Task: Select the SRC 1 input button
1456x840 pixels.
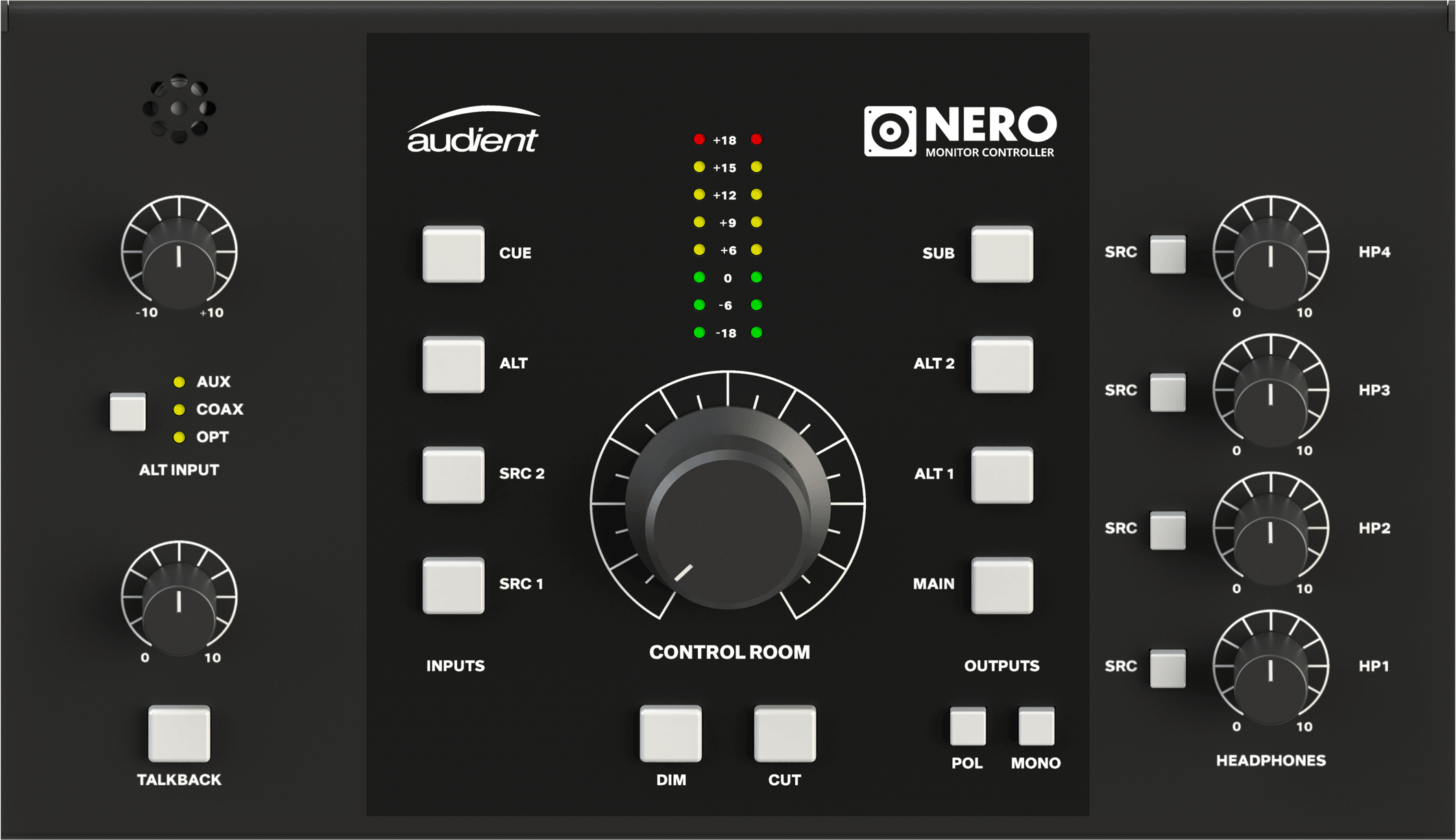Action: [x=453, y=585]
